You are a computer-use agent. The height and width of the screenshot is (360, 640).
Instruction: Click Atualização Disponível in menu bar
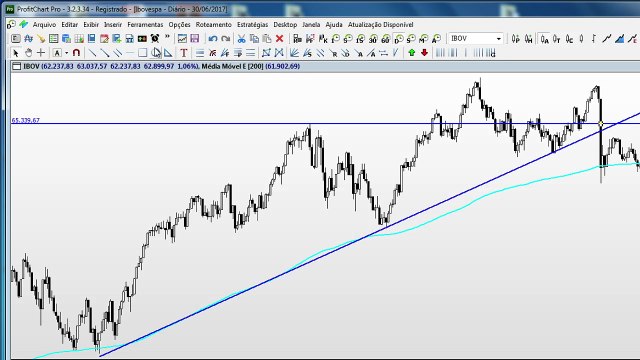[x=380, y=24]
